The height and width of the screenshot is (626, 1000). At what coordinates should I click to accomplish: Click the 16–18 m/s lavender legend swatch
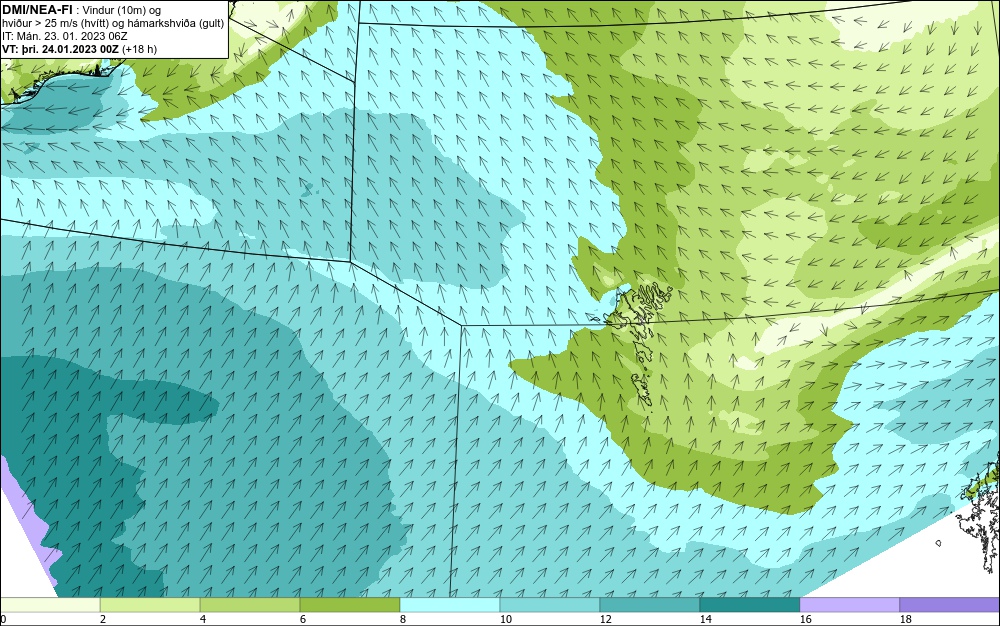[849, 604]
